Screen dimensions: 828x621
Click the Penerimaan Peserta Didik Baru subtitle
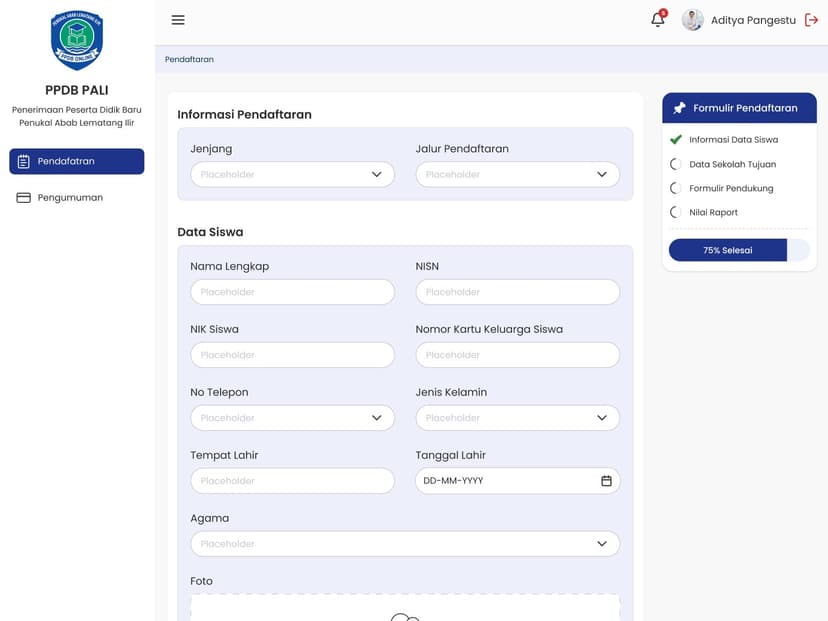tap(77, 110)
